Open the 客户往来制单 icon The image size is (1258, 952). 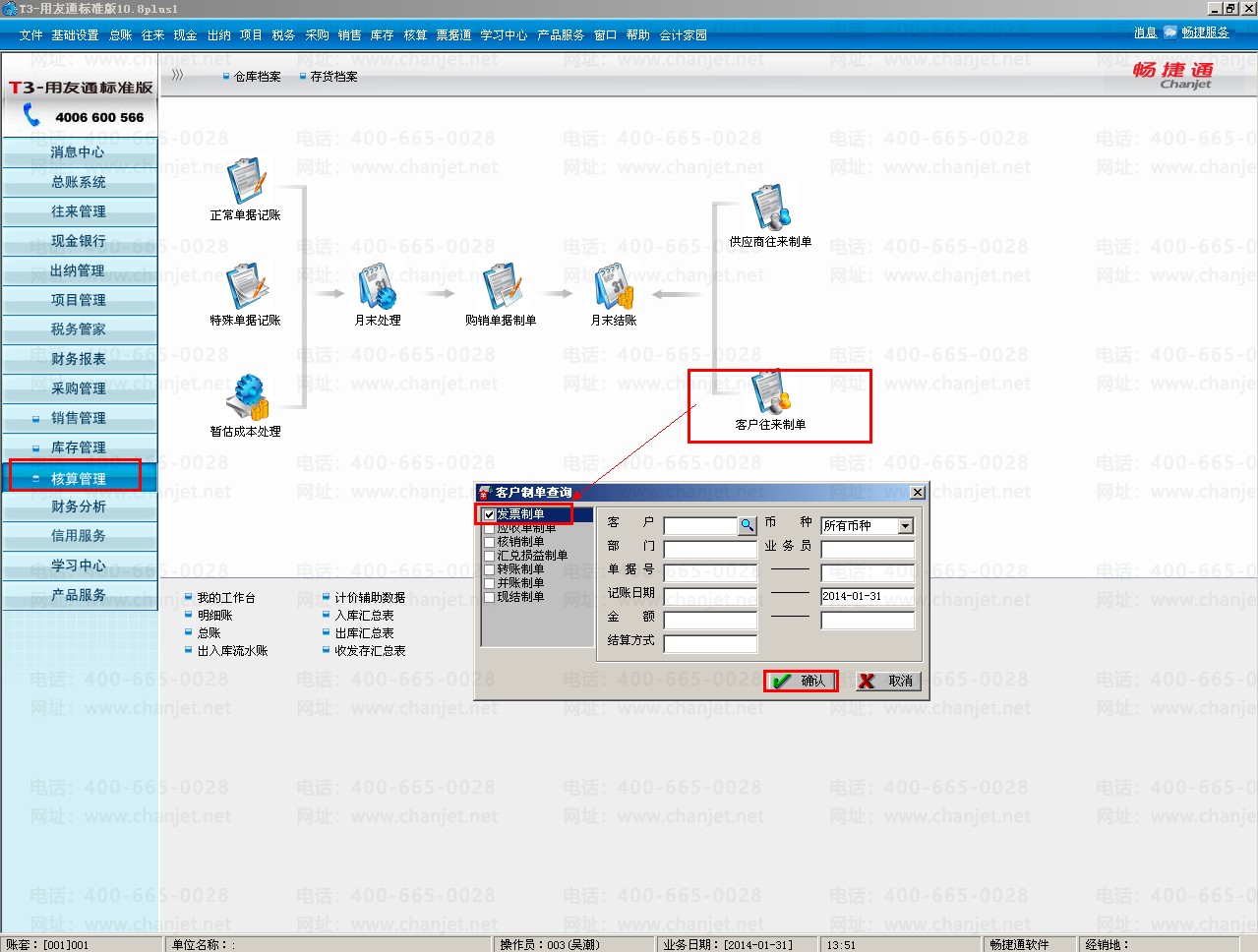[771, 391]
